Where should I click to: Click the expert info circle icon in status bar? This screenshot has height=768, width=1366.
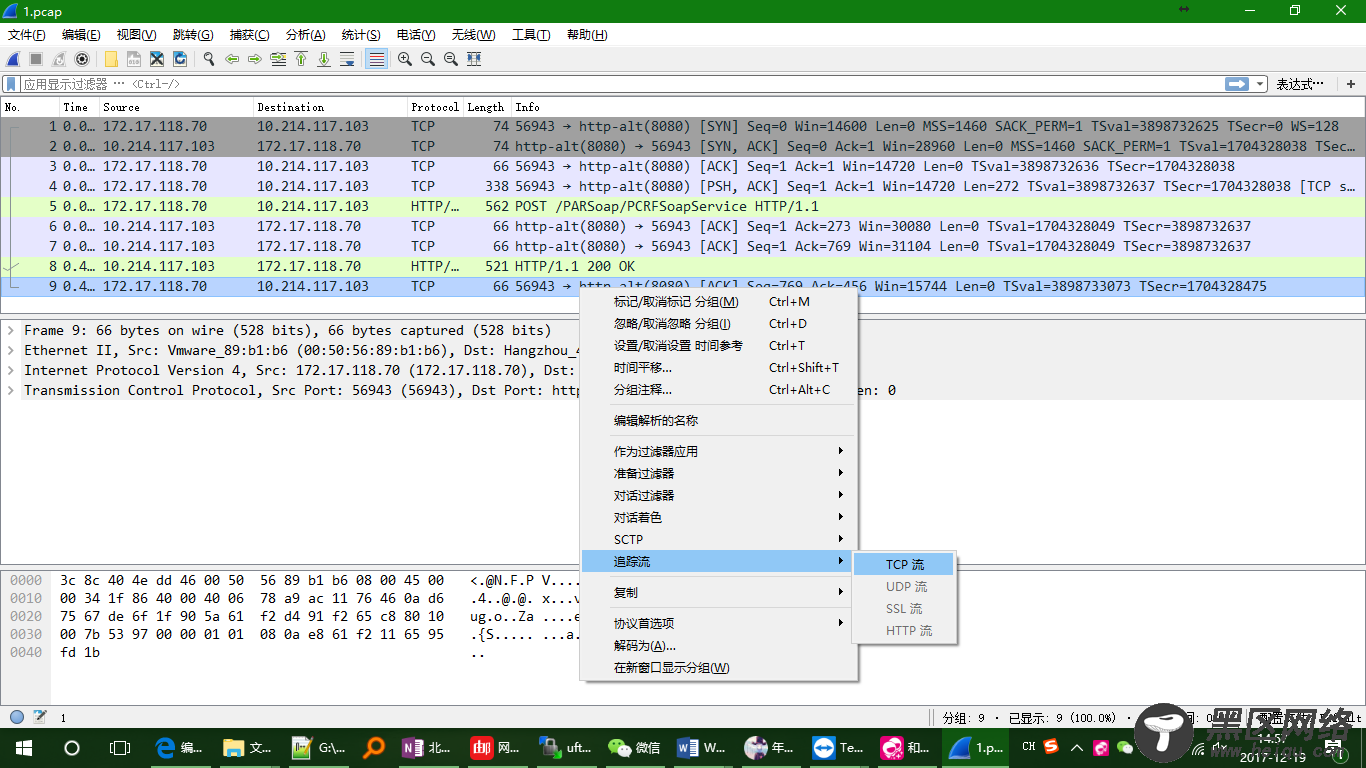pyautogui.click(x=17, y=717)
